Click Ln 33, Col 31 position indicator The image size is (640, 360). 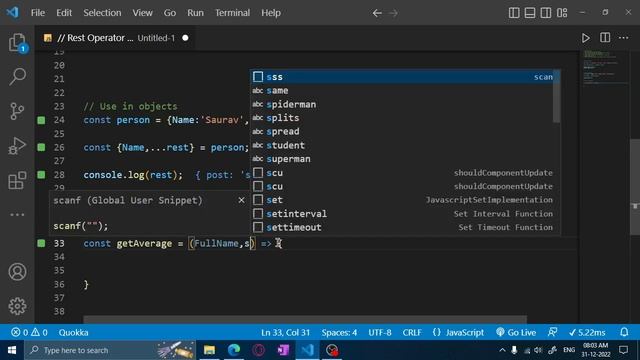(x=285, y=332)
